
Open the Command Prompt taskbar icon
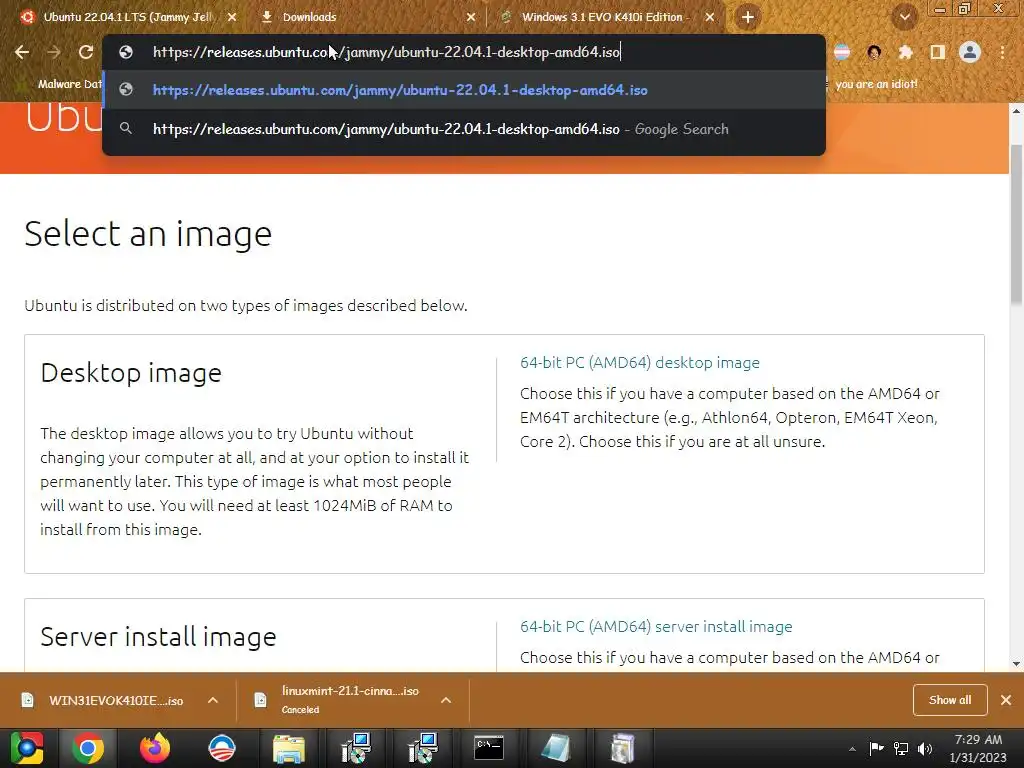coord(489,748)
